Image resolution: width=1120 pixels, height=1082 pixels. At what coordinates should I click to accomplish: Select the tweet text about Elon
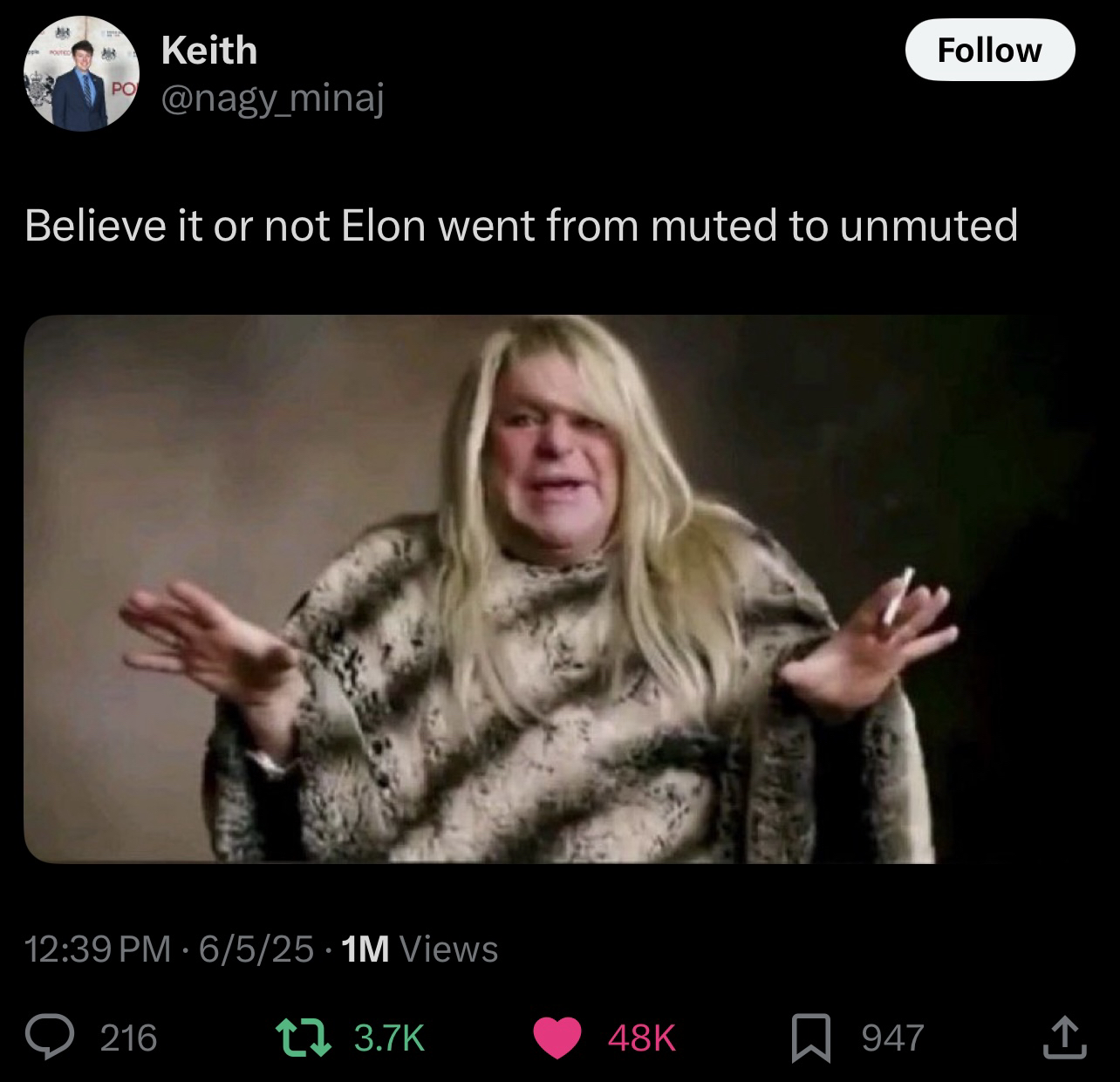point(522,225)
